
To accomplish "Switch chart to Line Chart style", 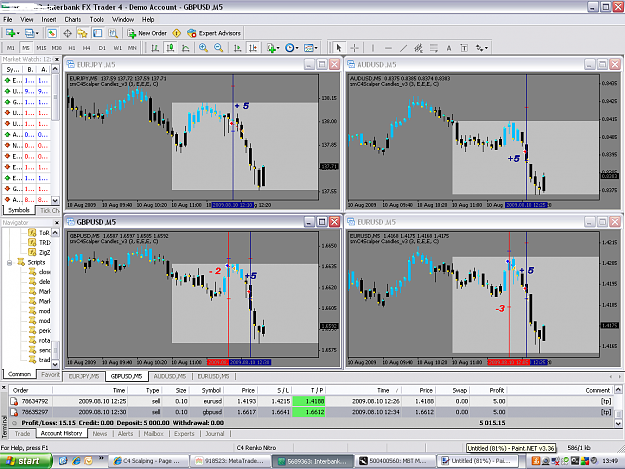I will click(x=186, y=48).
